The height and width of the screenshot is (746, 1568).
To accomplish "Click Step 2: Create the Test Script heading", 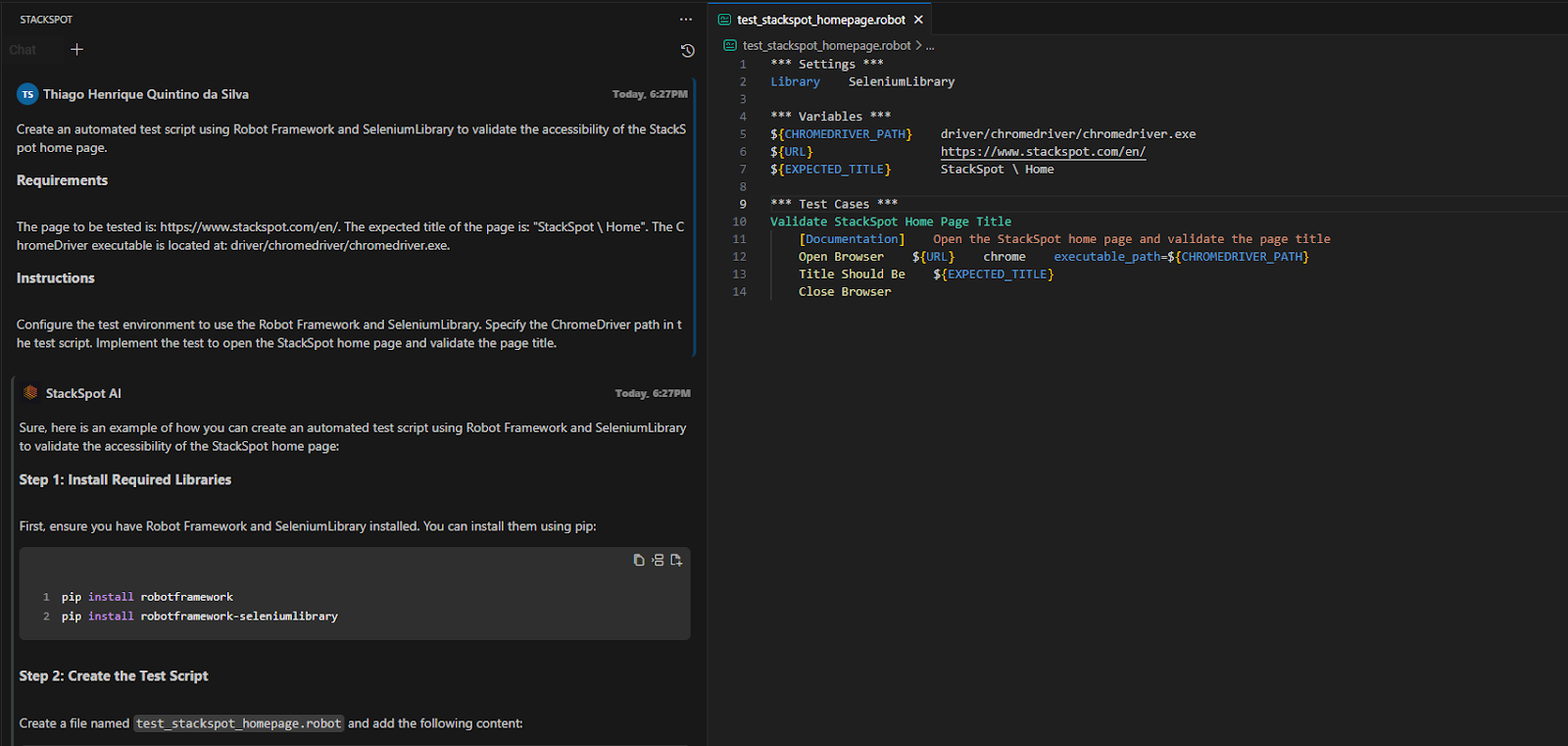I will coord(114,675).
